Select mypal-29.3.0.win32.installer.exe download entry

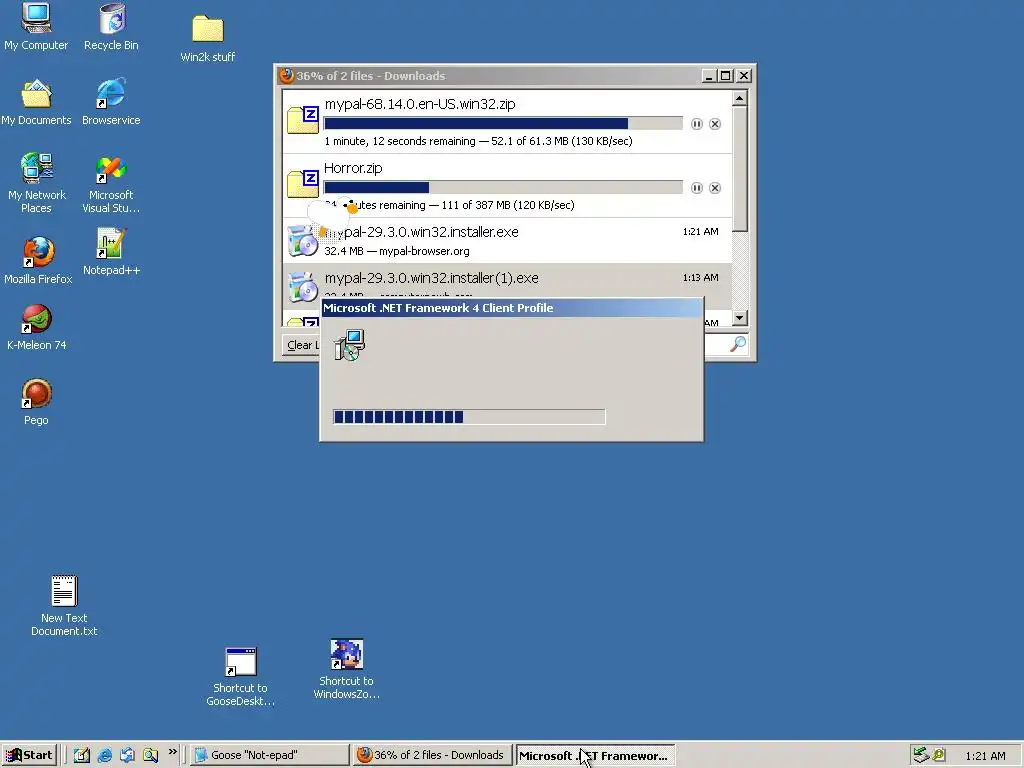tap(507, 240)
